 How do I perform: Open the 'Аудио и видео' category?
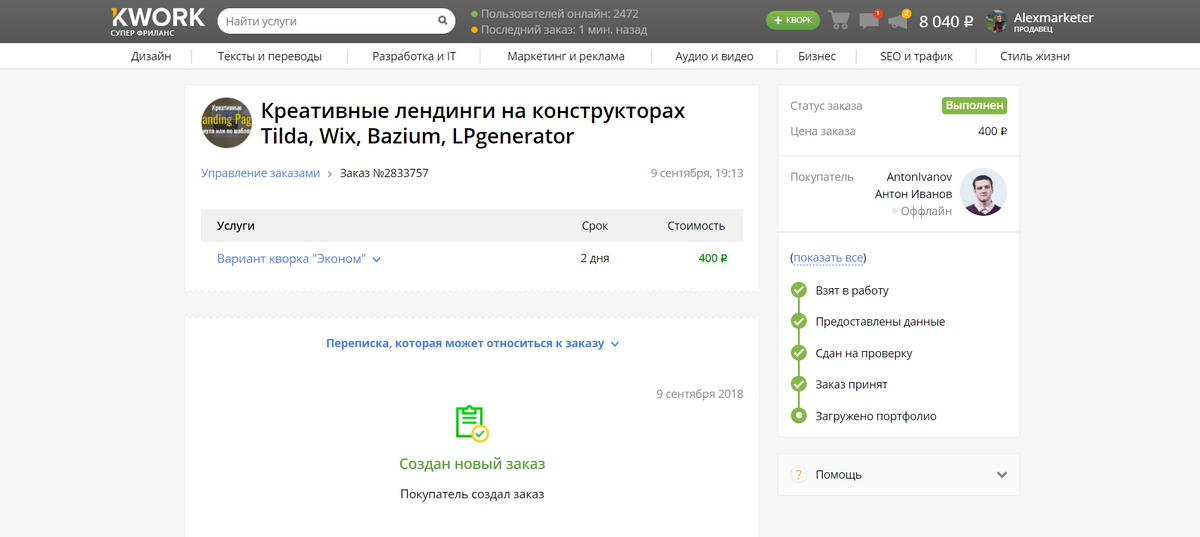714,56
